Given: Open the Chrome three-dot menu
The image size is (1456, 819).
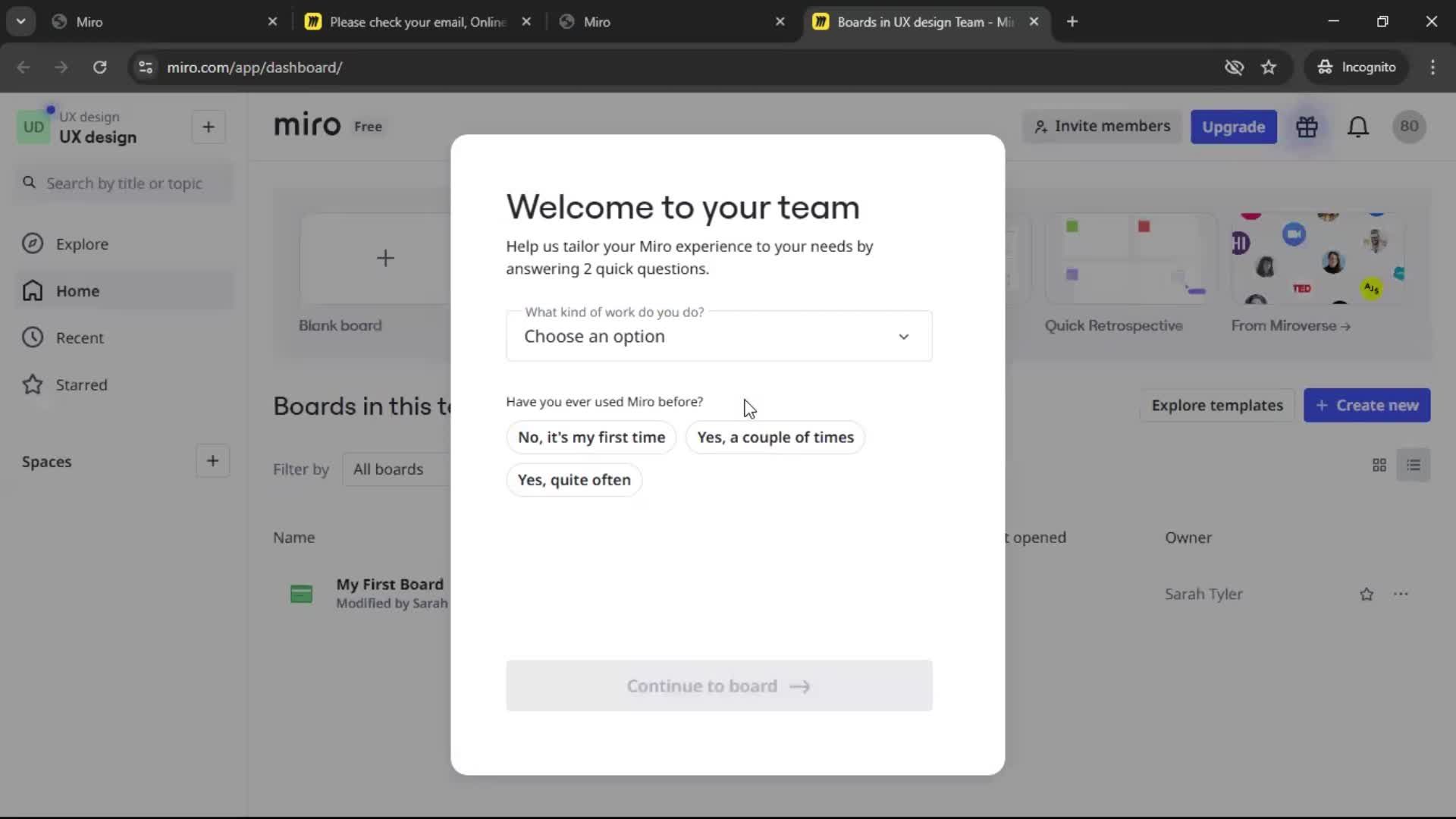Looking at the screenshot, I should click(1432, 67).
